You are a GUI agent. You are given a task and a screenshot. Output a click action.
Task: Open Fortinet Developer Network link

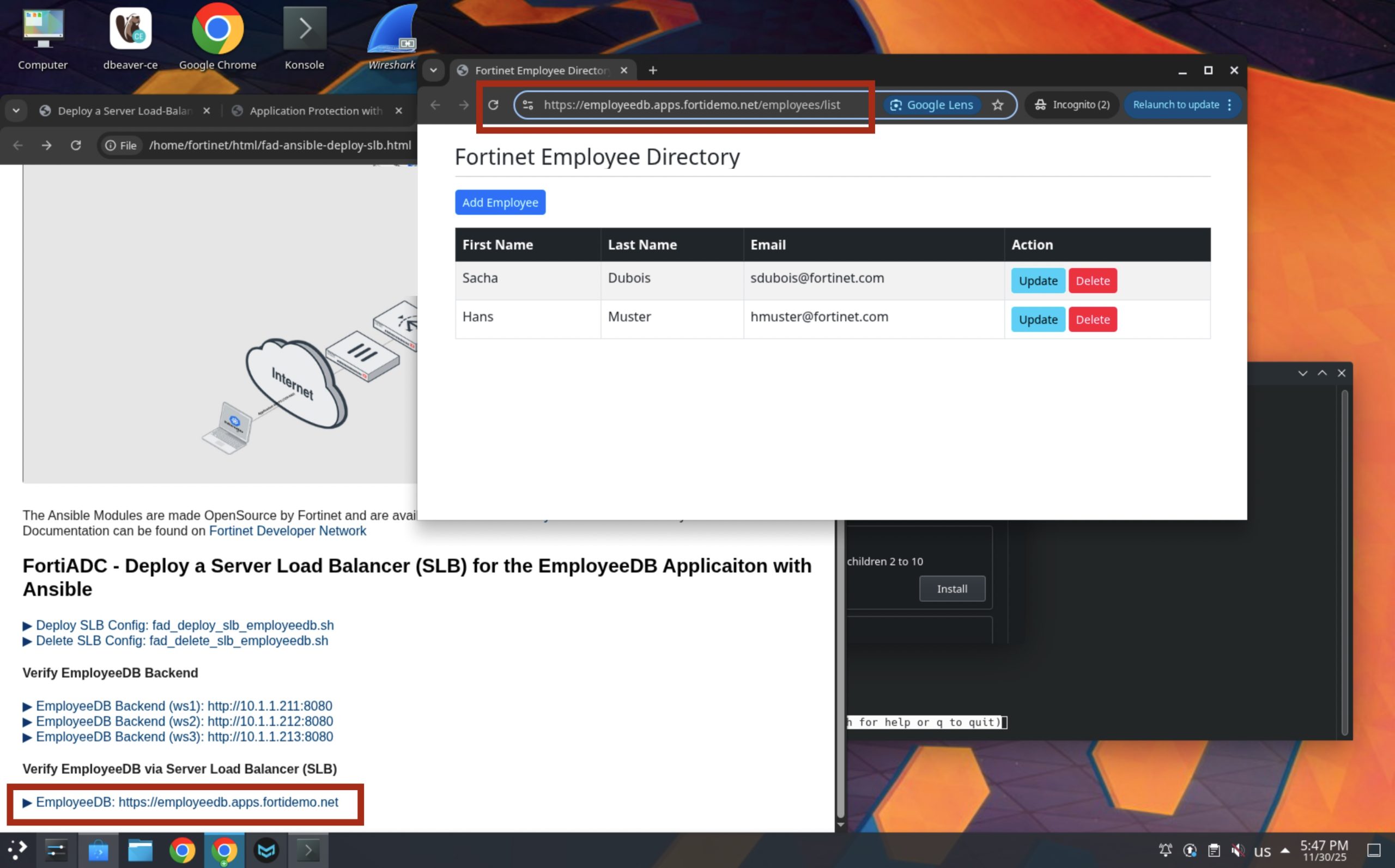click(287, 531)
